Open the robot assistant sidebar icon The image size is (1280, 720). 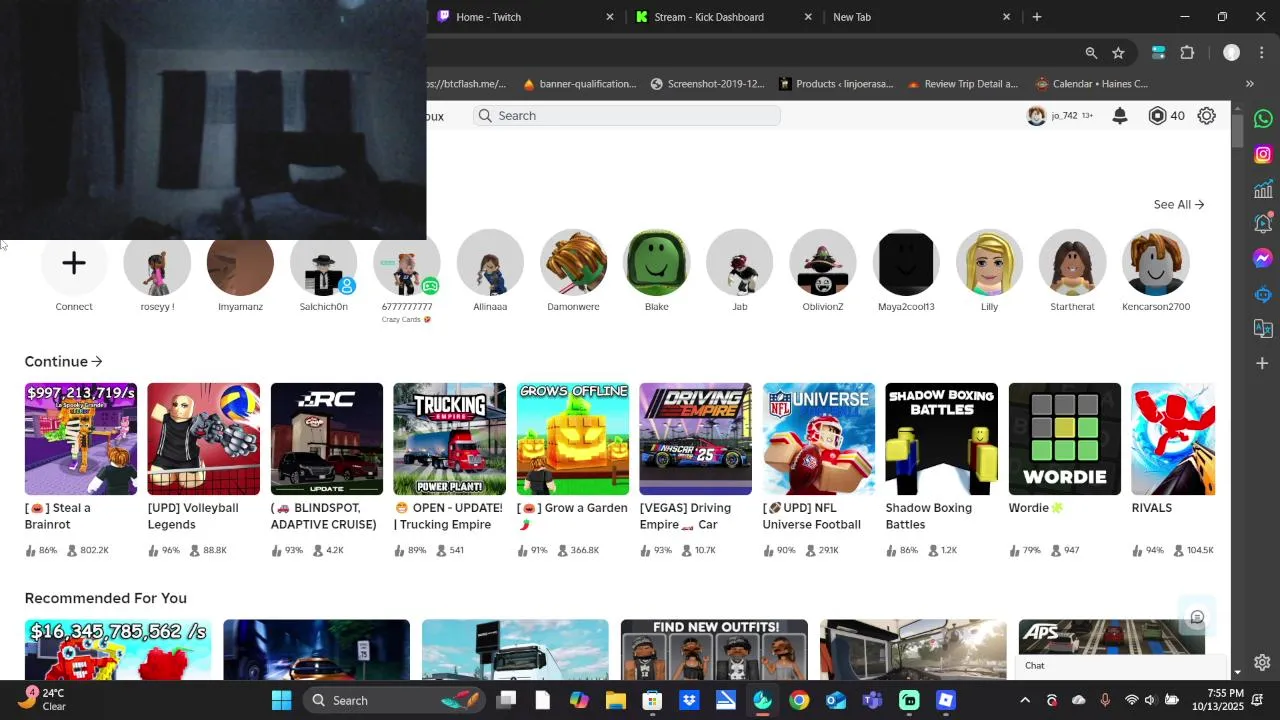1263,294
